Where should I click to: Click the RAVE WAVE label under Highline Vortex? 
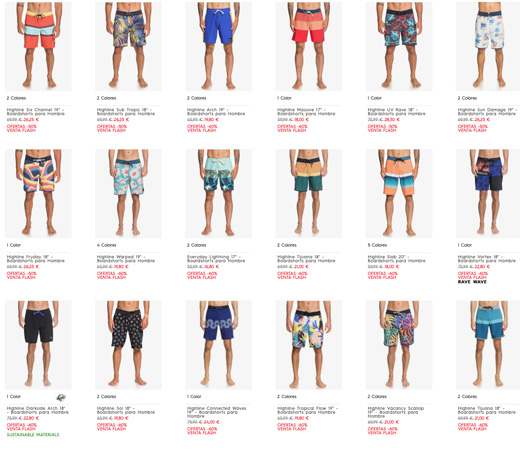click(x=472, y=282)
